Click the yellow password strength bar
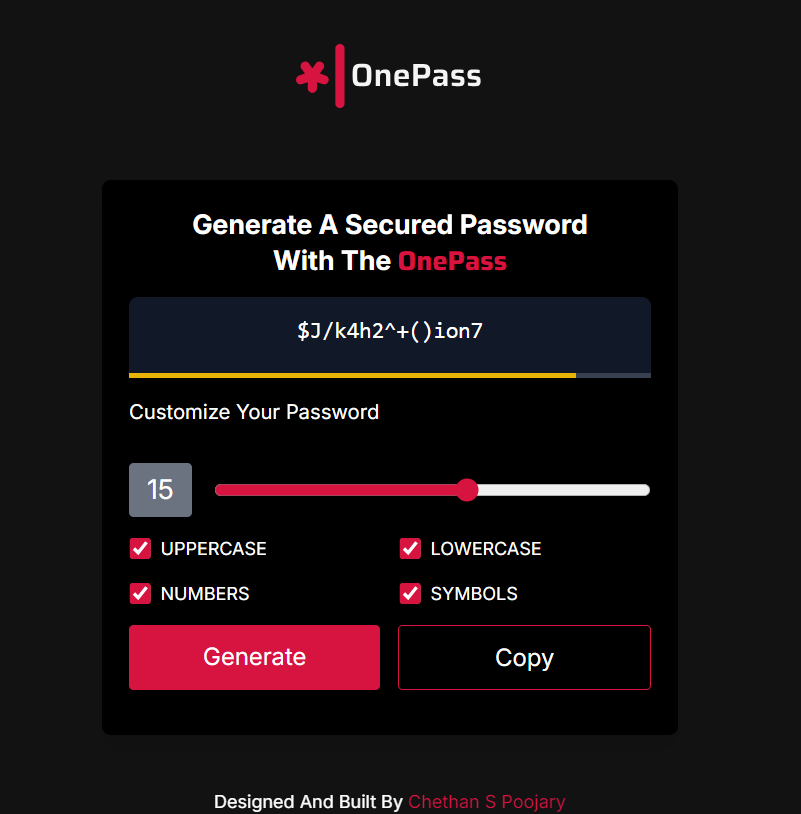The image size is (801, 814). pyautogui.click(x=352, y=375)
